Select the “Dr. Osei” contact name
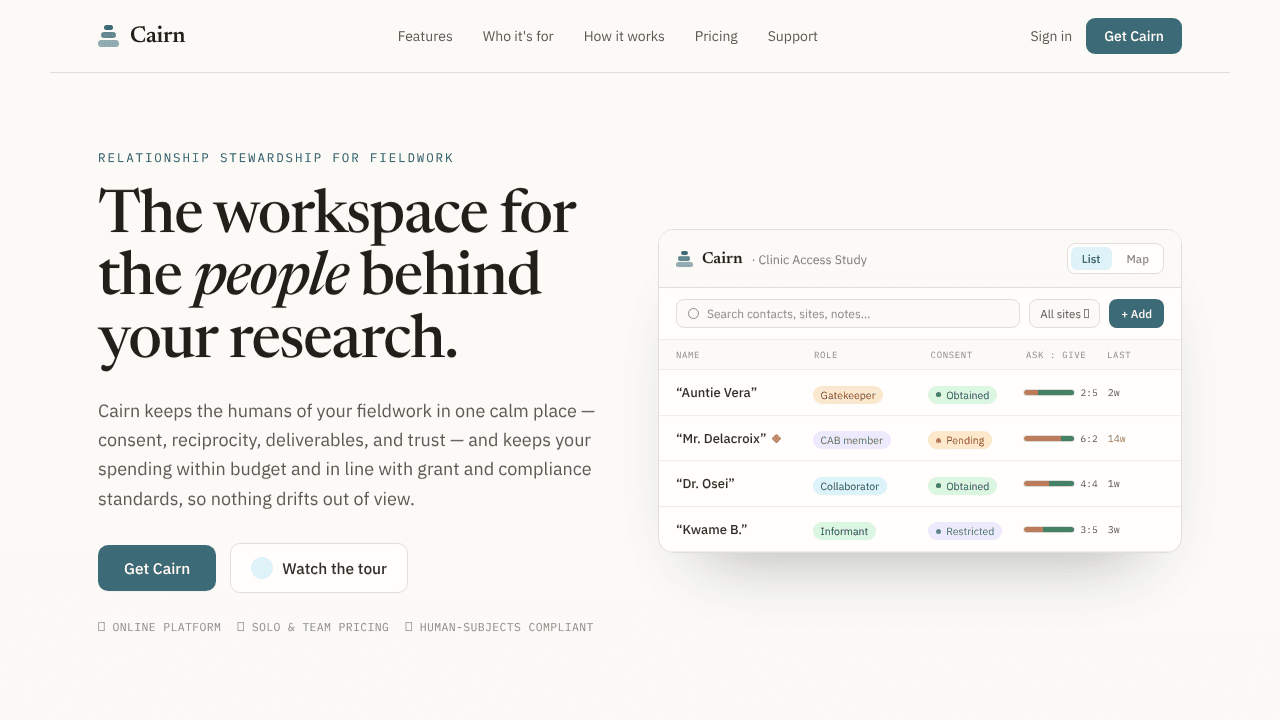 (705, 484)
